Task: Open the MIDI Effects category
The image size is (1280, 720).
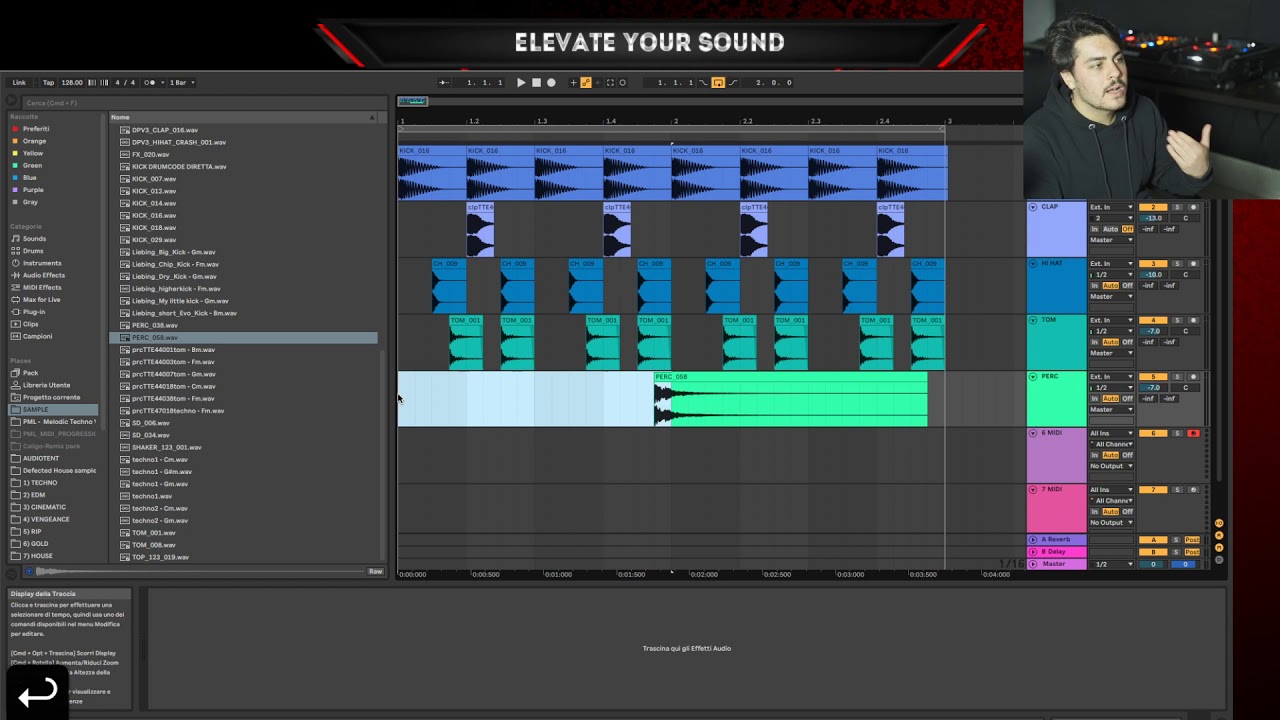Action: point(42,287)
